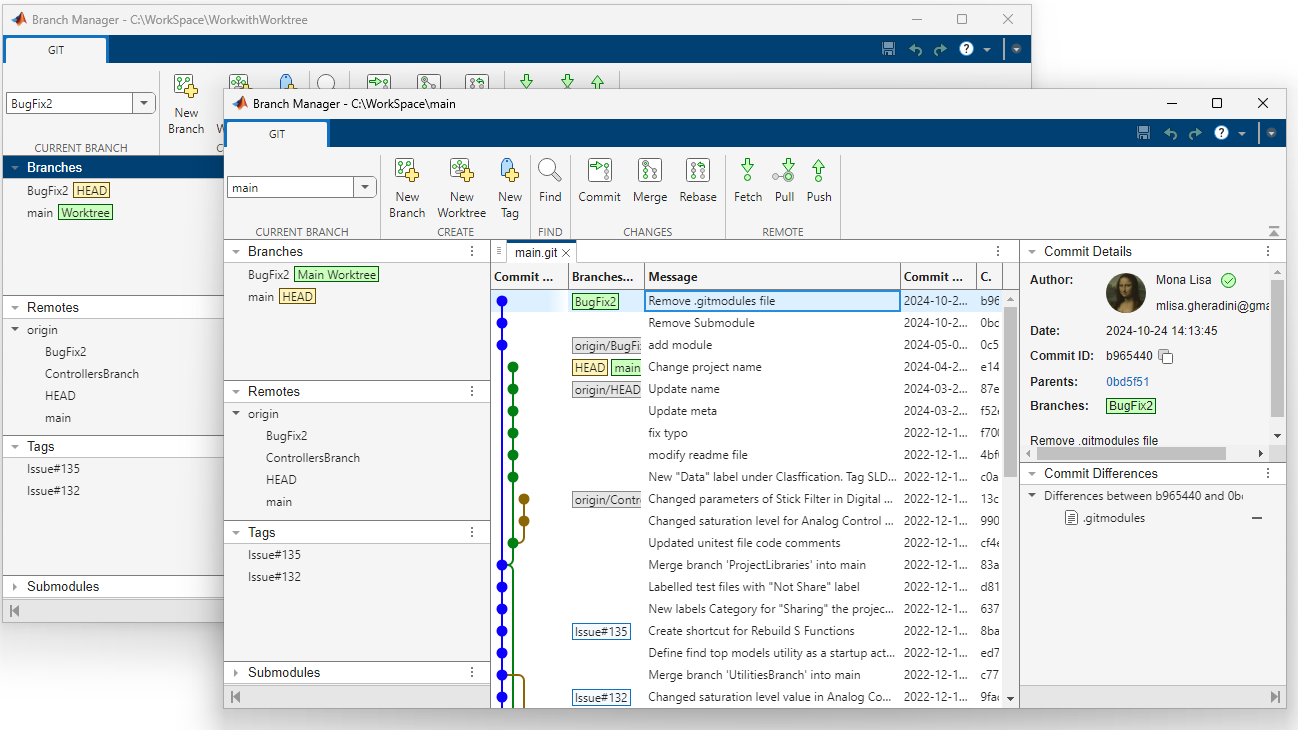Screen dimensions: 1298x730
Task: Click the Commit toolbar button
Action: point(599,180)
